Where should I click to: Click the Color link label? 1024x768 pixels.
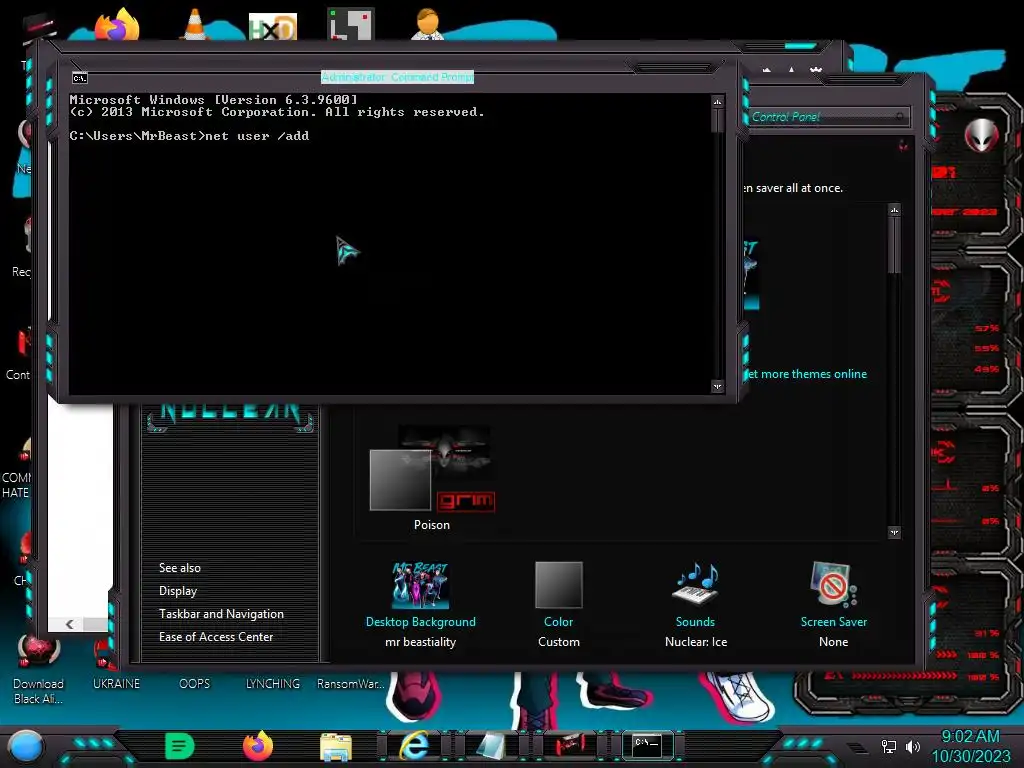click(x=558, y=622)
